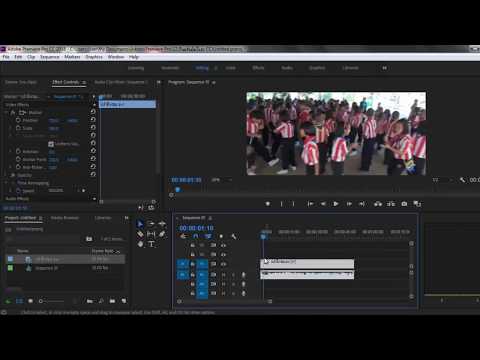
Task: Adjust the Project panel thumbnail zoom slider
Action: (x=52, y=301)
